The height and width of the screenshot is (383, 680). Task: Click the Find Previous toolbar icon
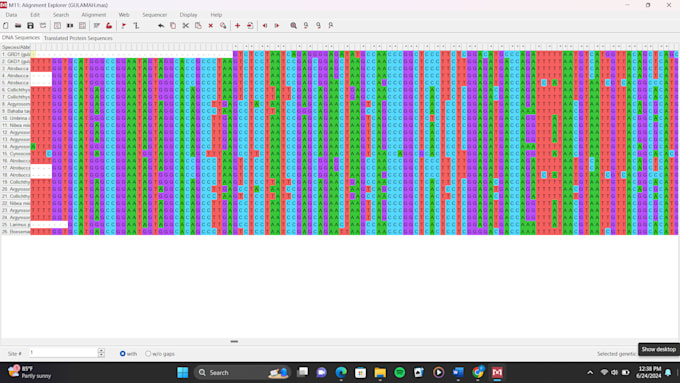click(x=306, y=26)
